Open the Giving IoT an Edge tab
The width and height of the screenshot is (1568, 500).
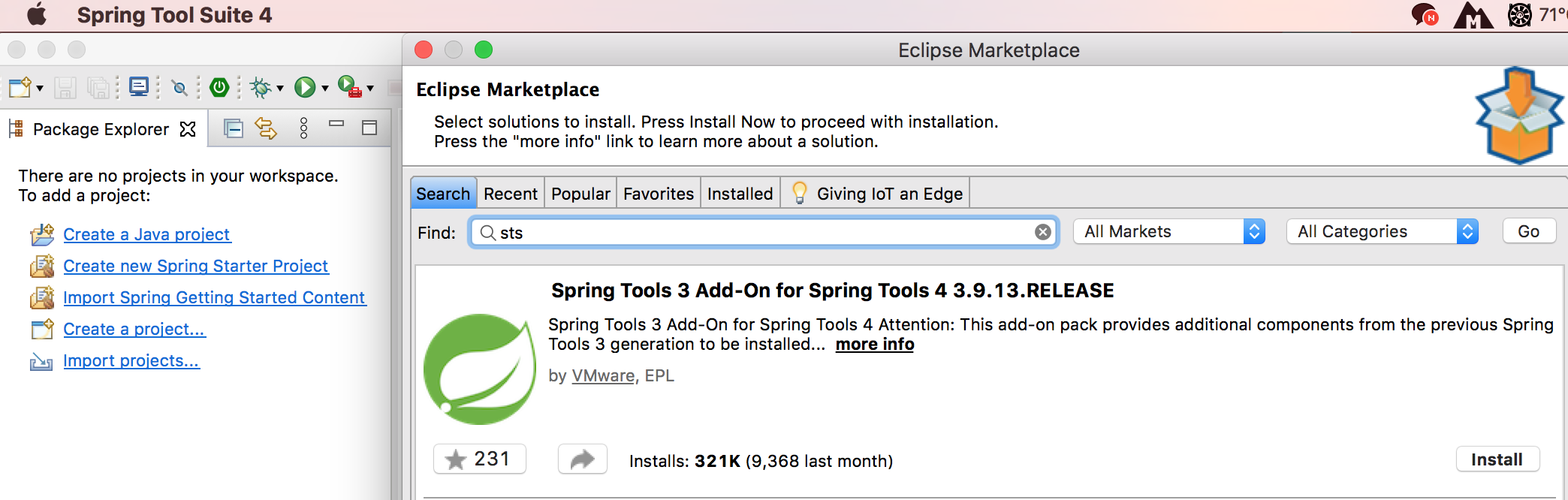876,194
